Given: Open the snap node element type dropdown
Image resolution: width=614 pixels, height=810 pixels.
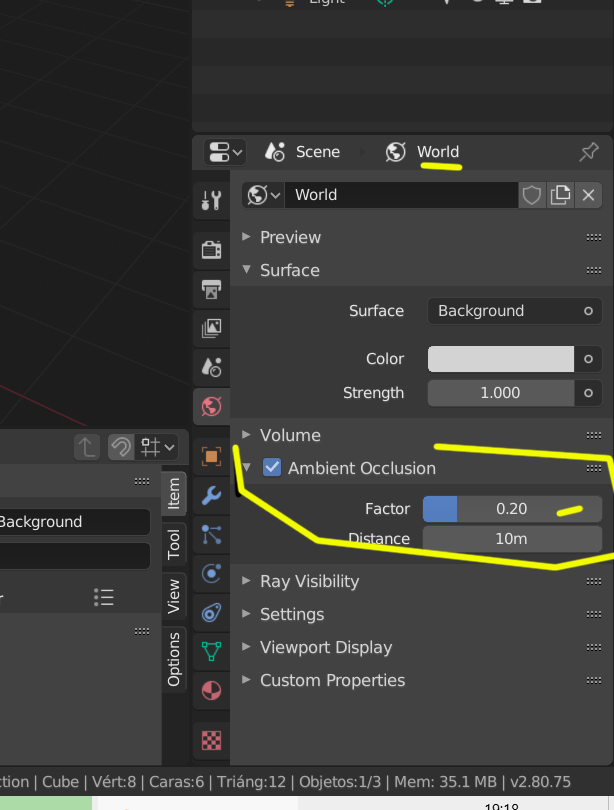Looking at the screenshot, I should click(x=158, y=447).
